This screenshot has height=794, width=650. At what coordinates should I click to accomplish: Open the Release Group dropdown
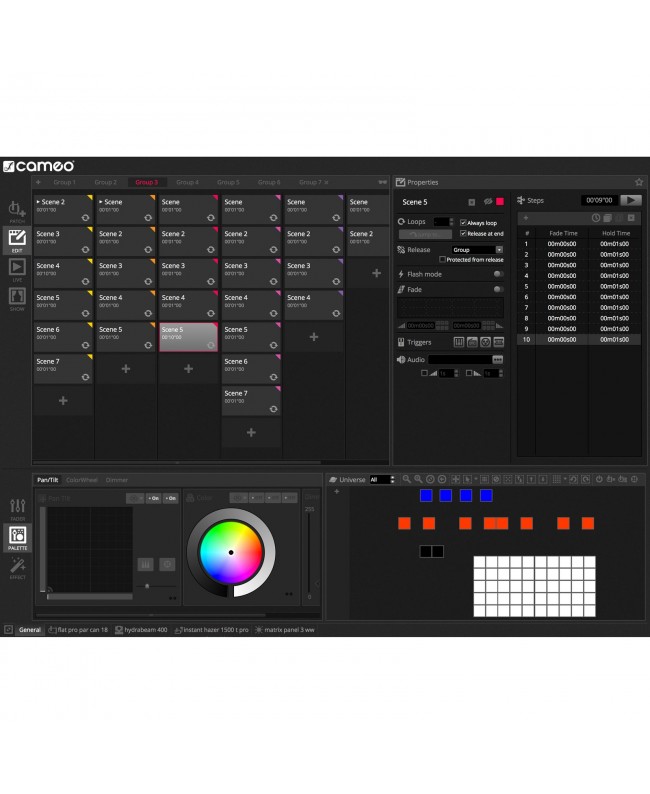point(477,250)
